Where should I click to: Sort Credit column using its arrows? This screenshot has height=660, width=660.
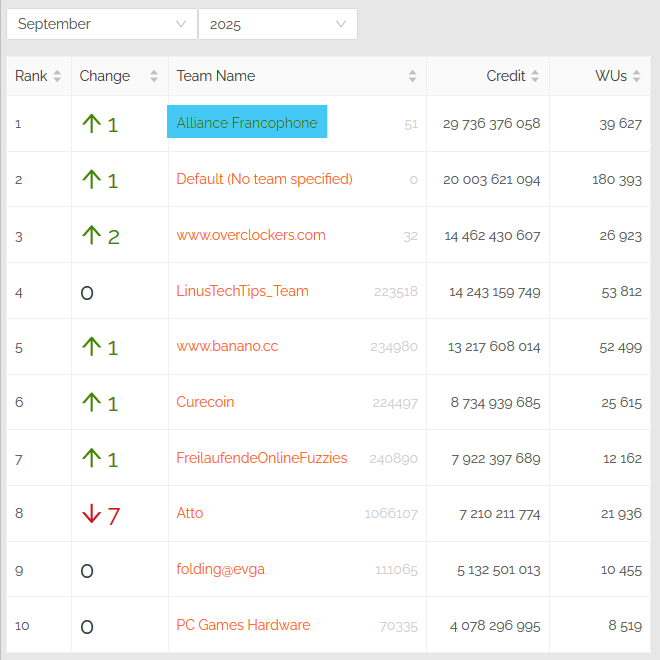click(x=535, y=76)
